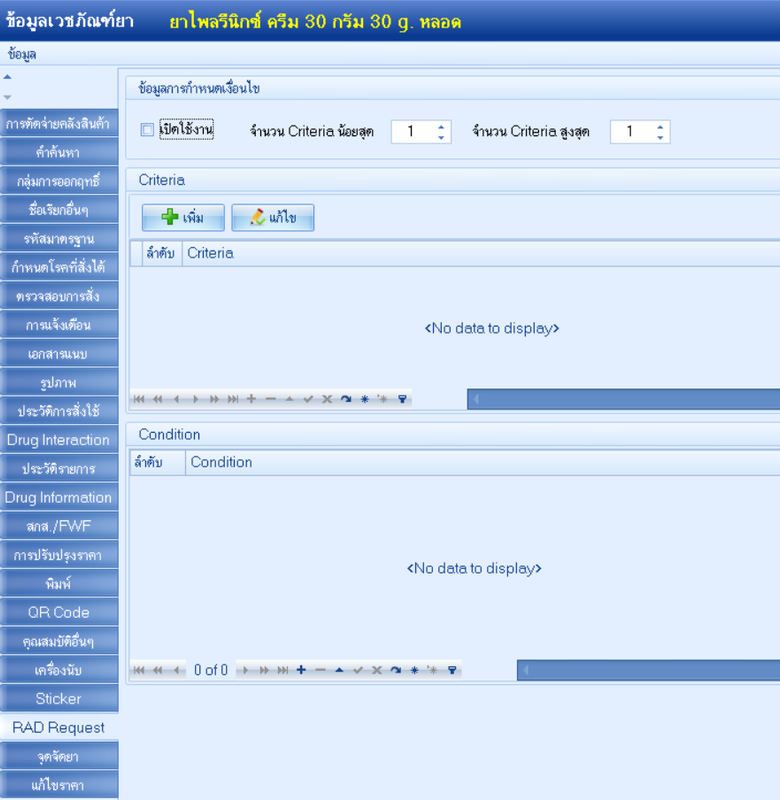Post edit with Criteria navigator checkmark
The height and width of the screenshot is (800, 780).
click(308, 399)
